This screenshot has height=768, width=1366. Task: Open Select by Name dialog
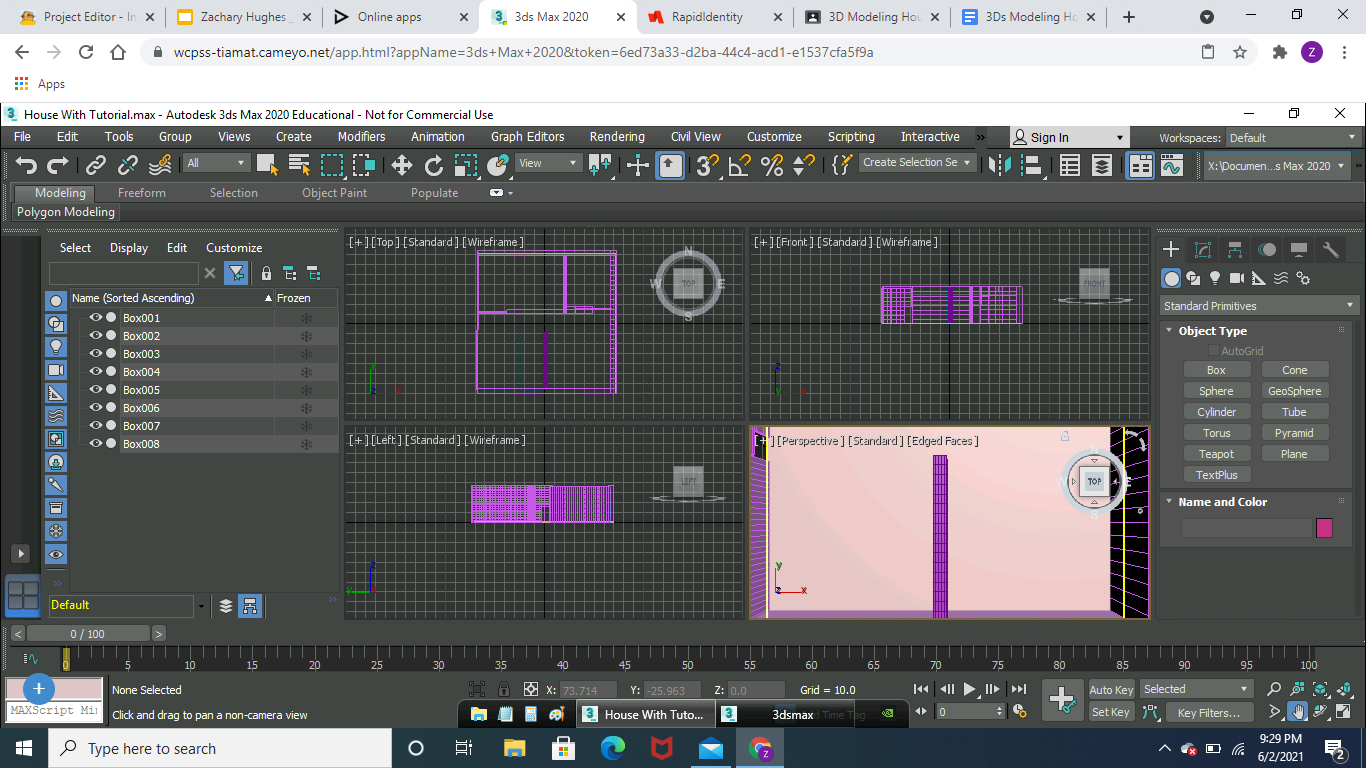tap(299, 166)
